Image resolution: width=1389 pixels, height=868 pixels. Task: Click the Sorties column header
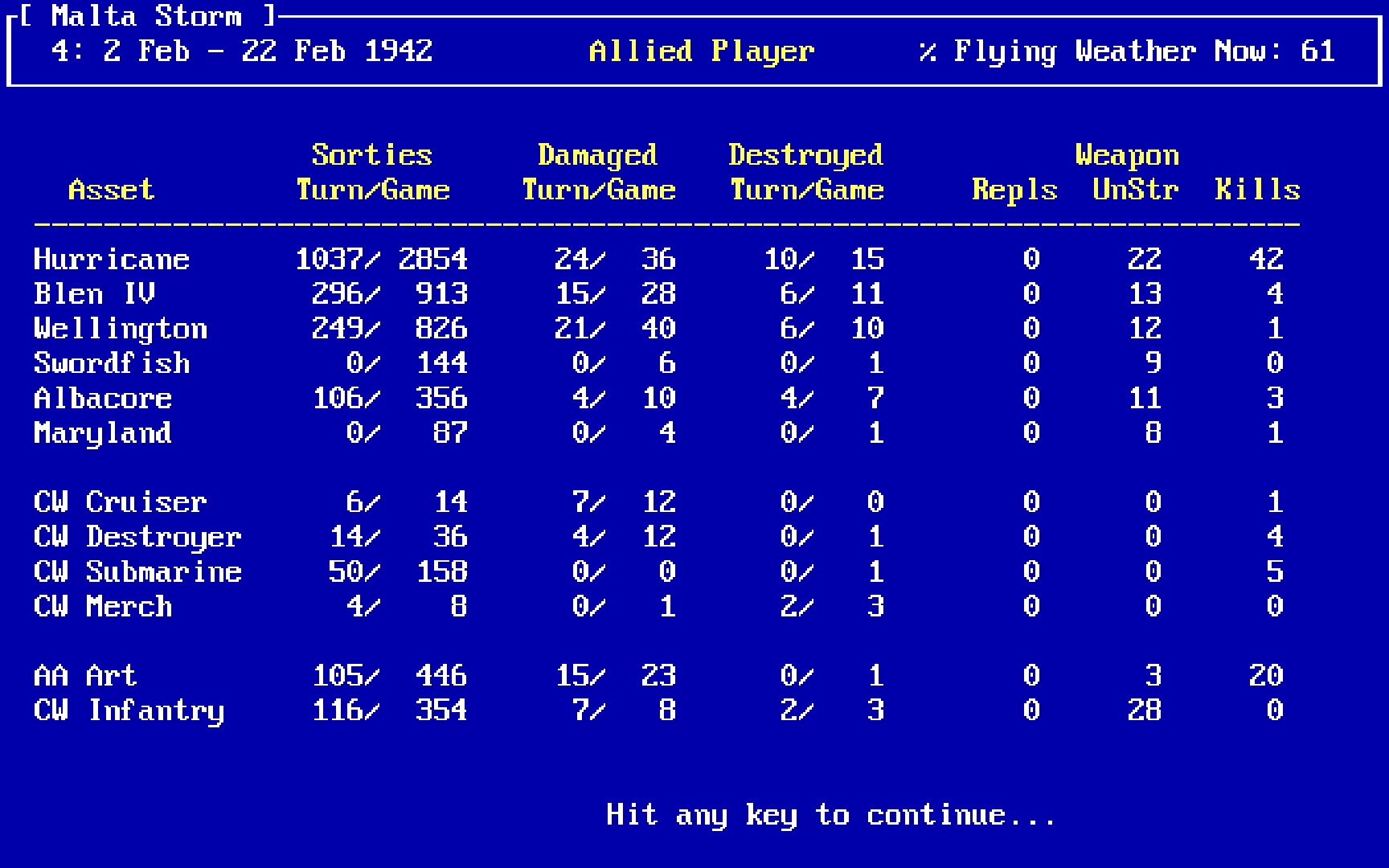pos(372,155)
